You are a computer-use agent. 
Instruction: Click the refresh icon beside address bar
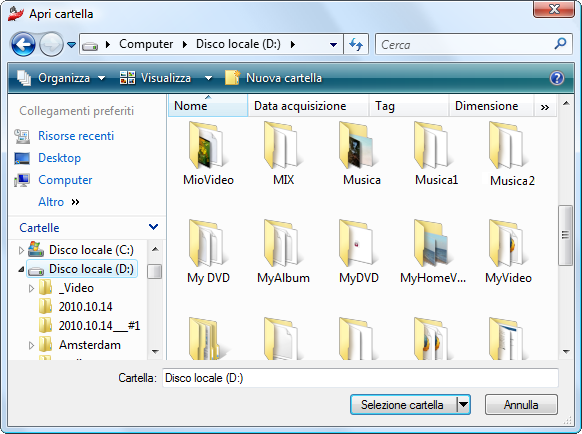tap(356, 45)
